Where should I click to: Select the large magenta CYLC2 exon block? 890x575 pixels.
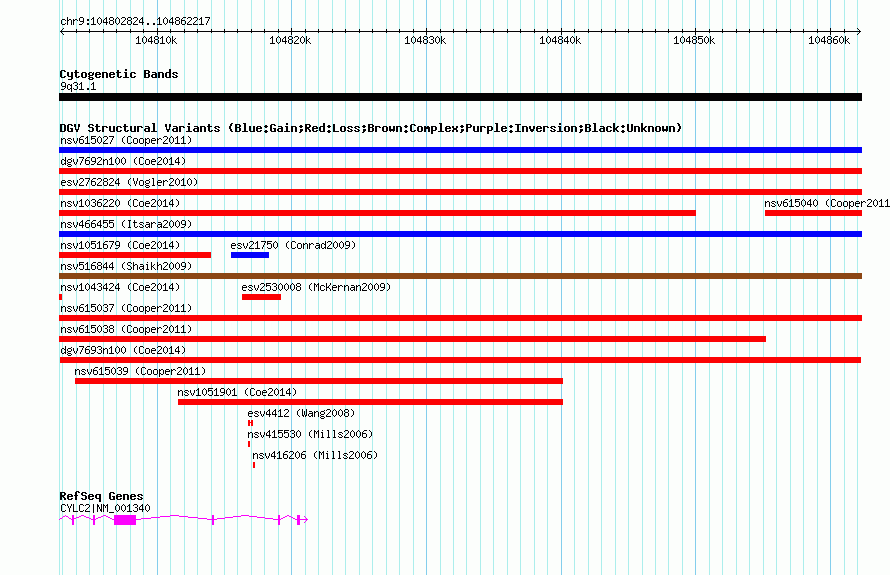pyautogui.click(x=125, y=520)
